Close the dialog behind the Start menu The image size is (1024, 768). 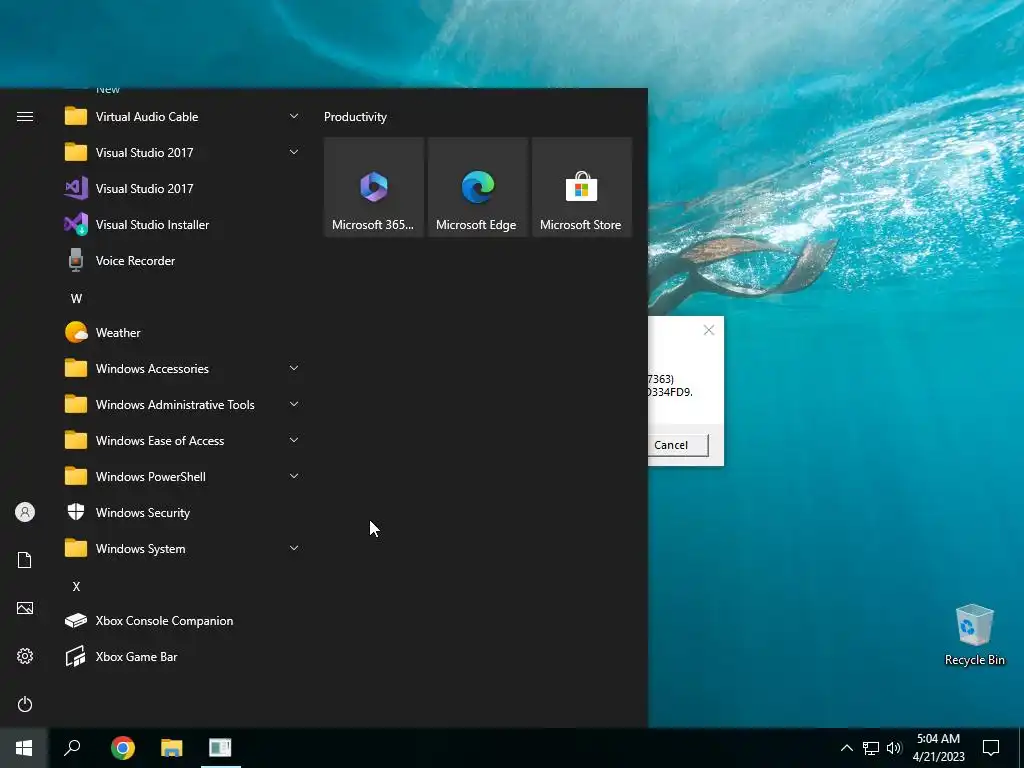coord(709,330)
